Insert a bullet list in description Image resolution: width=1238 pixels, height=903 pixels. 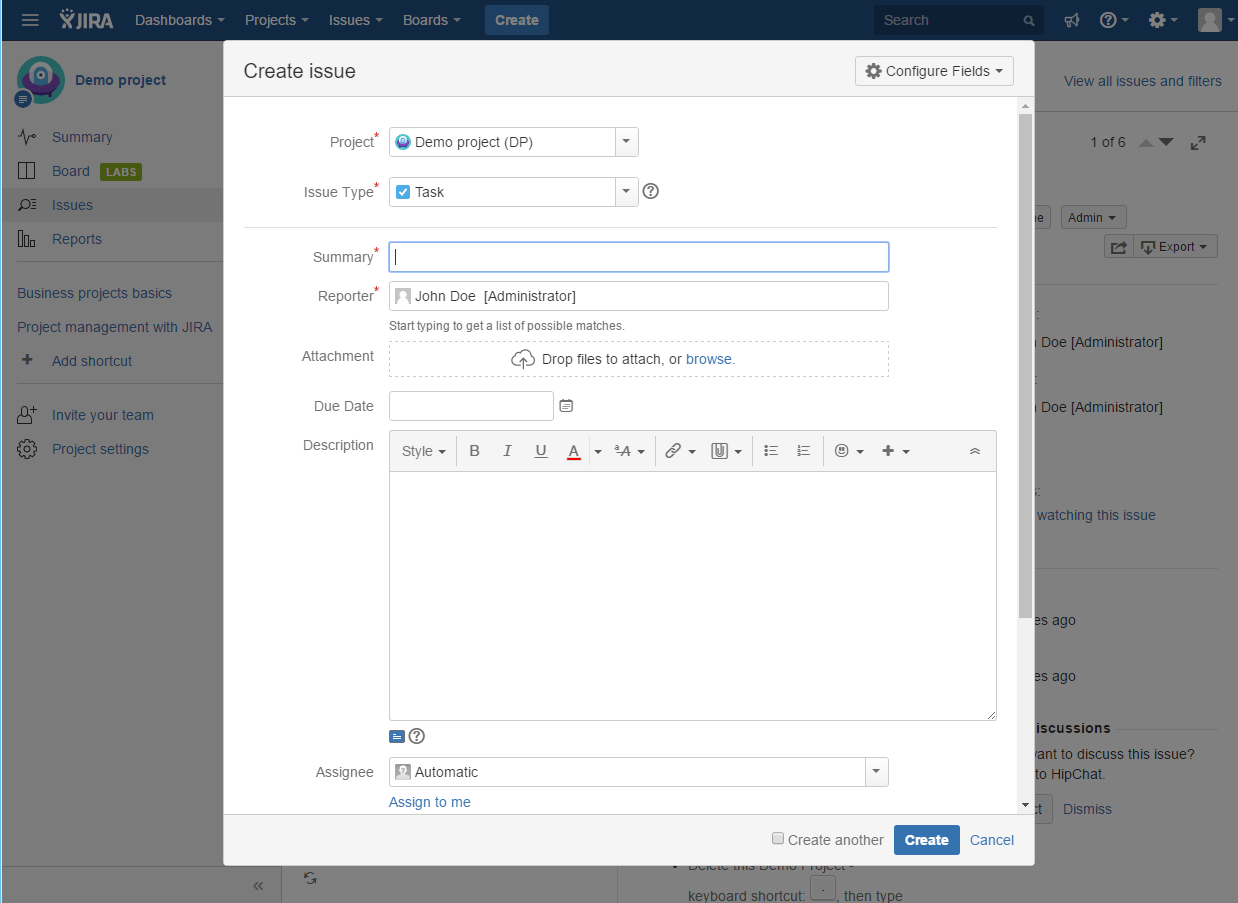(x=771, y=451)
